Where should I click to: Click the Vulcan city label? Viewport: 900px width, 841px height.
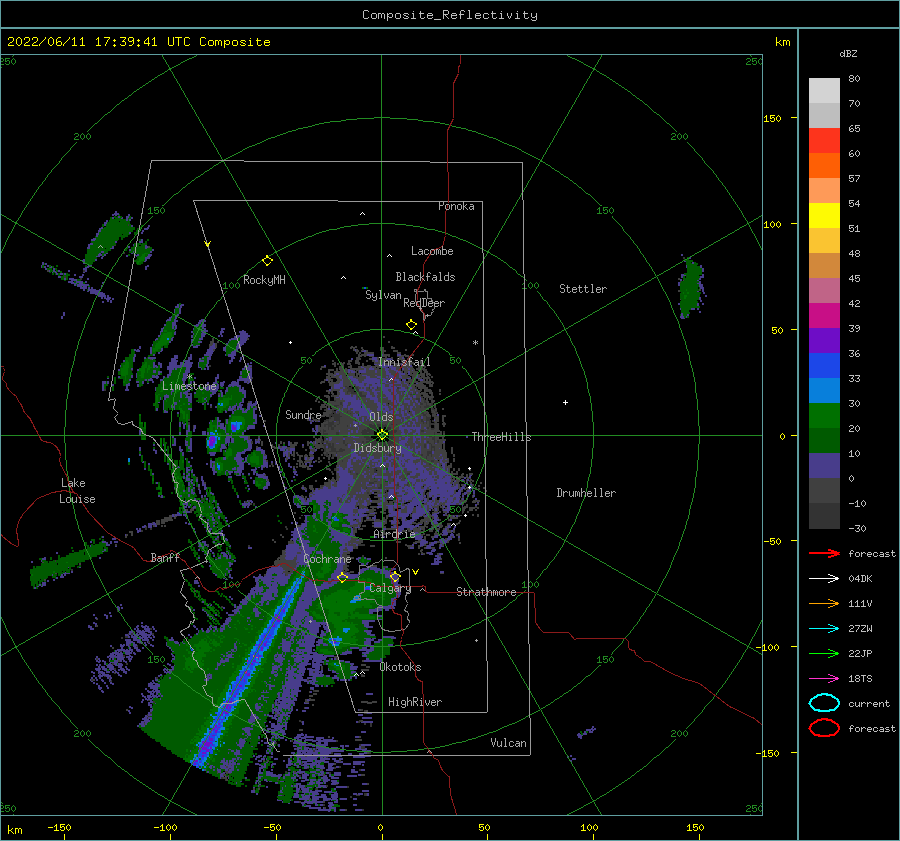coord(508,743)
